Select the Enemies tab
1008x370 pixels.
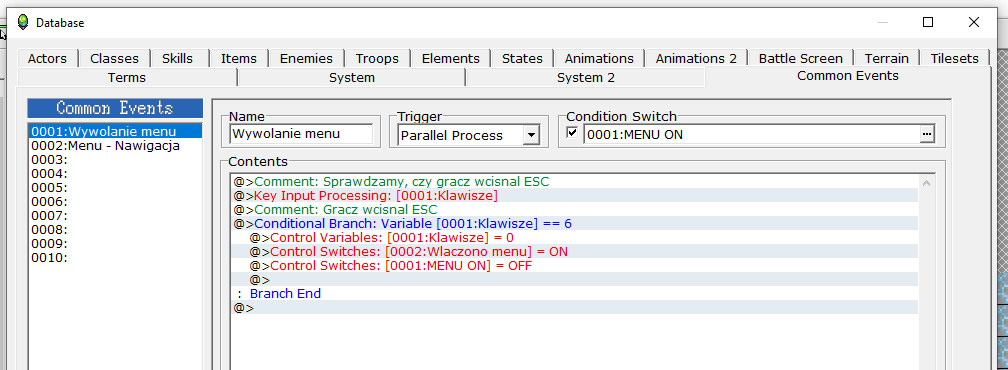[306, 58]
